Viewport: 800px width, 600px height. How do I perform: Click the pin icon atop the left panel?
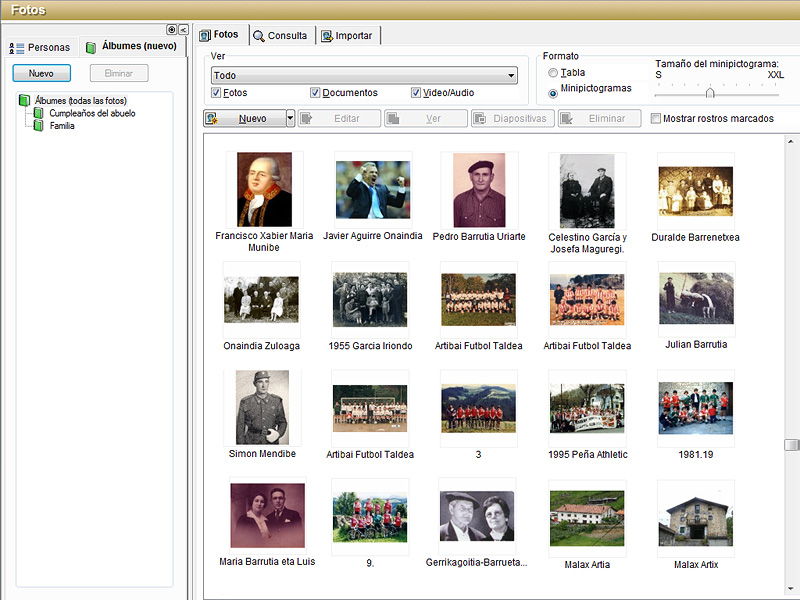(x=171, y=30)
